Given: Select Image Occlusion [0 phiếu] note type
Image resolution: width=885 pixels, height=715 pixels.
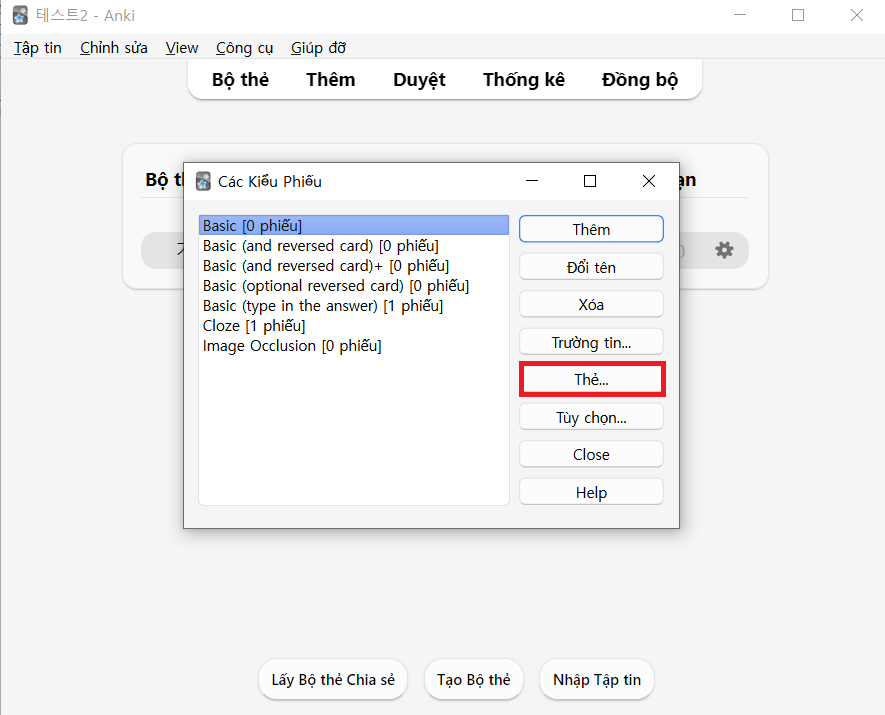Looking at the screenshot, I should point(354,346).
